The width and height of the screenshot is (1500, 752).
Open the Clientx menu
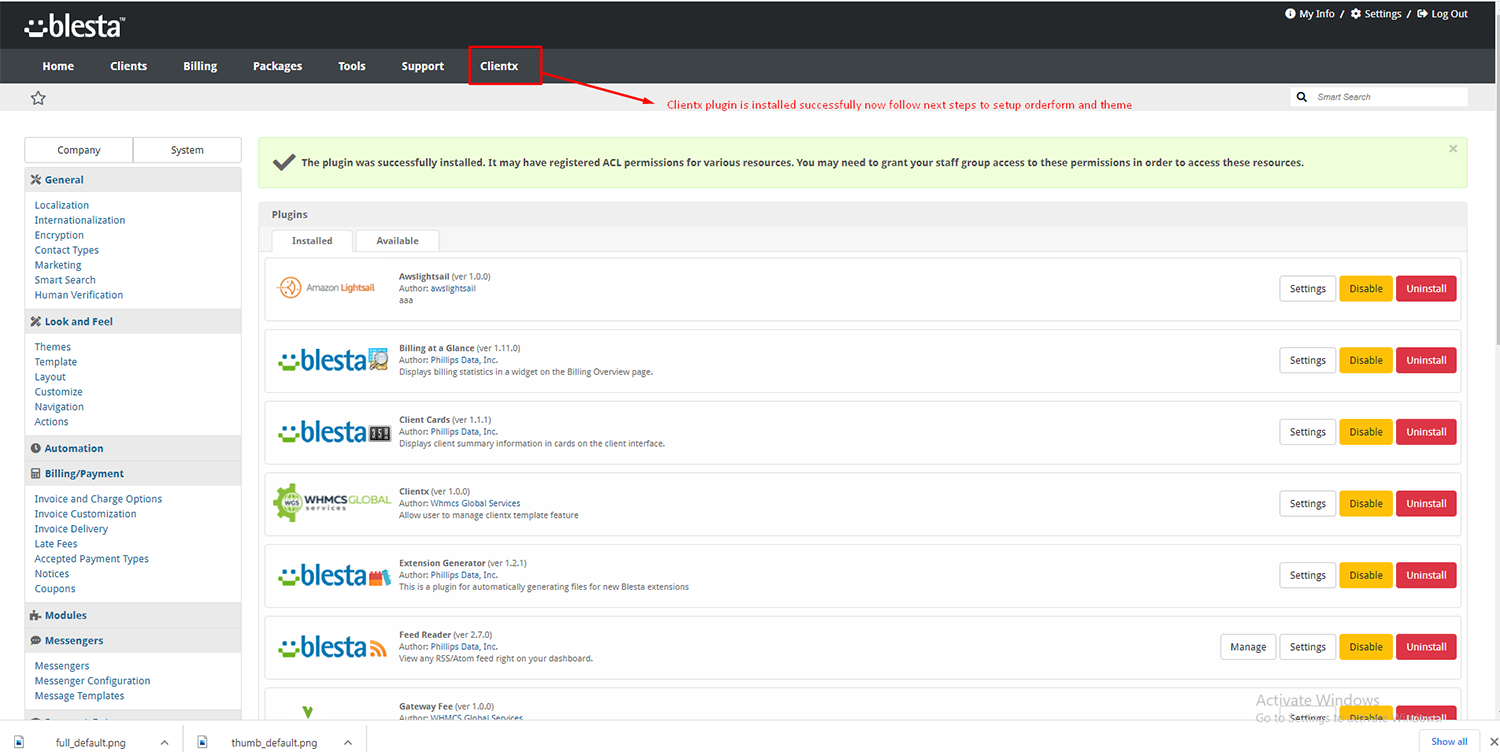(x=499, y=66)
